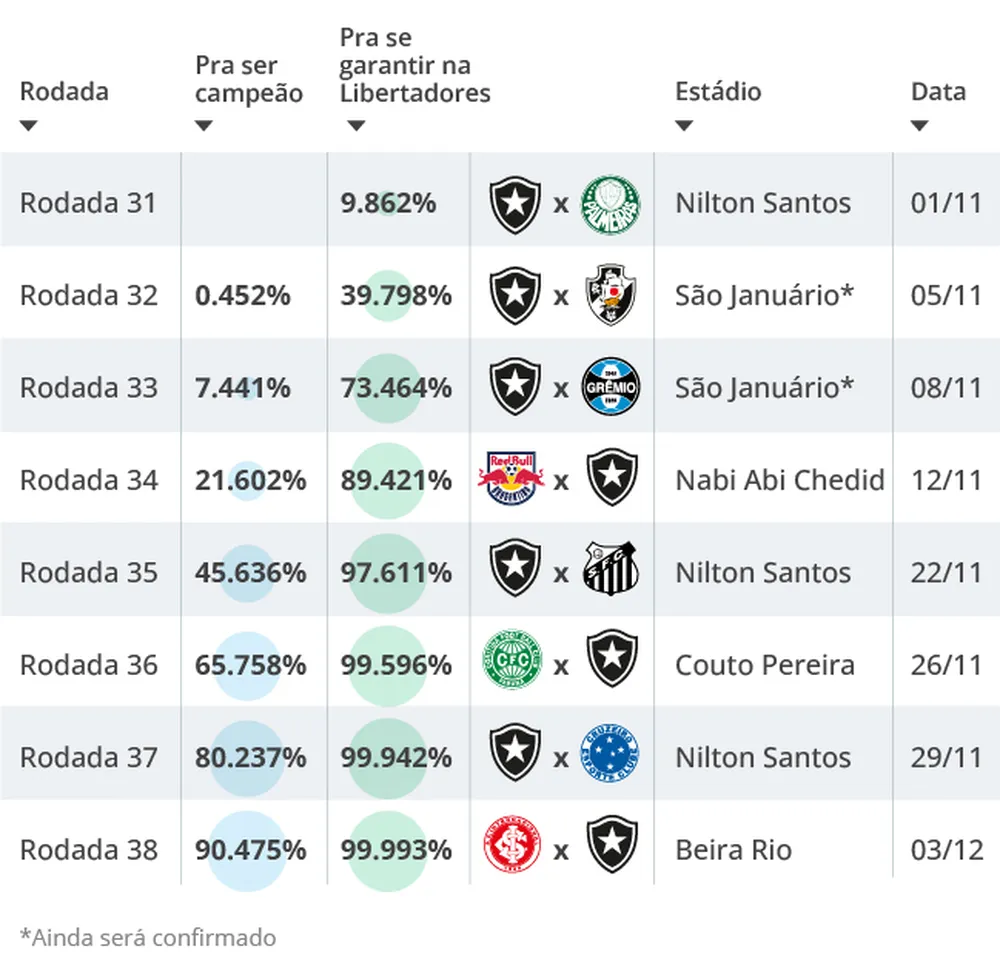
Task: Sort by Libertadores column arrow
Action: pyautogui.click(x=357, y=126)
